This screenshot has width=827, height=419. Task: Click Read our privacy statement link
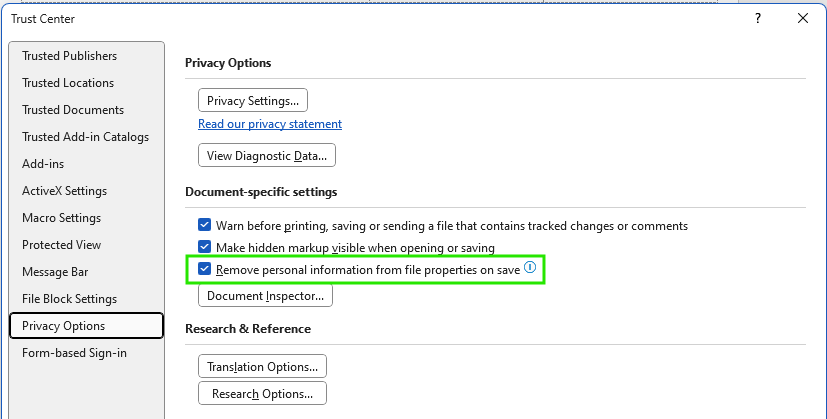click(270, 124)
